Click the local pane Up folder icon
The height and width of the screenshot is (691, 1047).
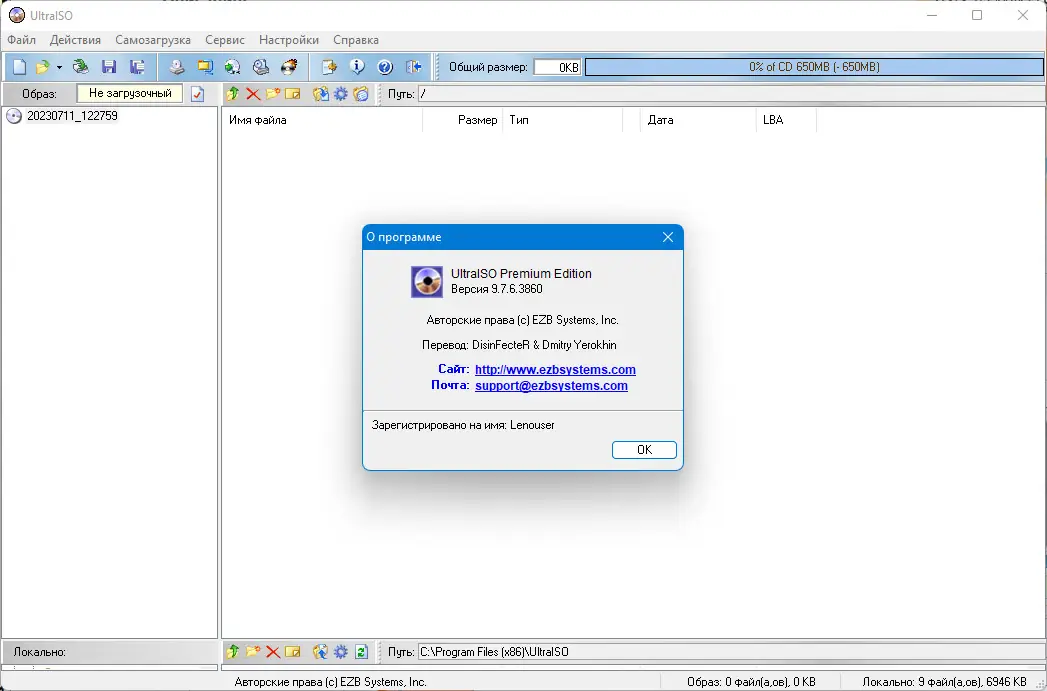(232, 652)
